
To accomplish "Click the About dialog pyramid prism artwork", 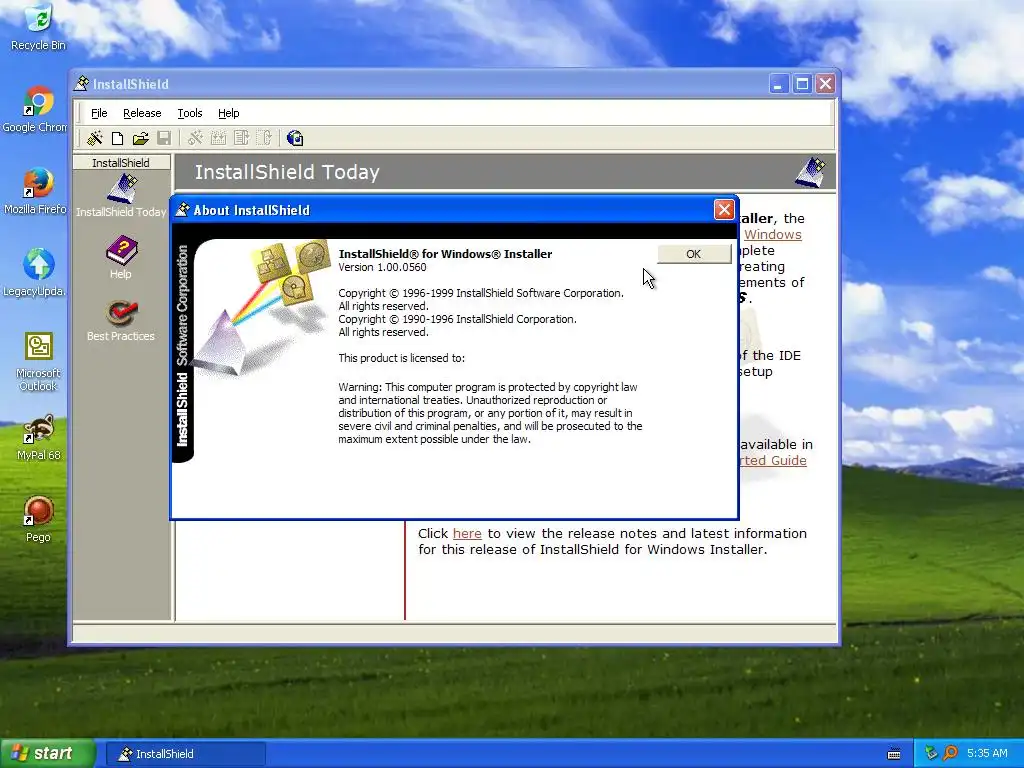I will [262, 308].
